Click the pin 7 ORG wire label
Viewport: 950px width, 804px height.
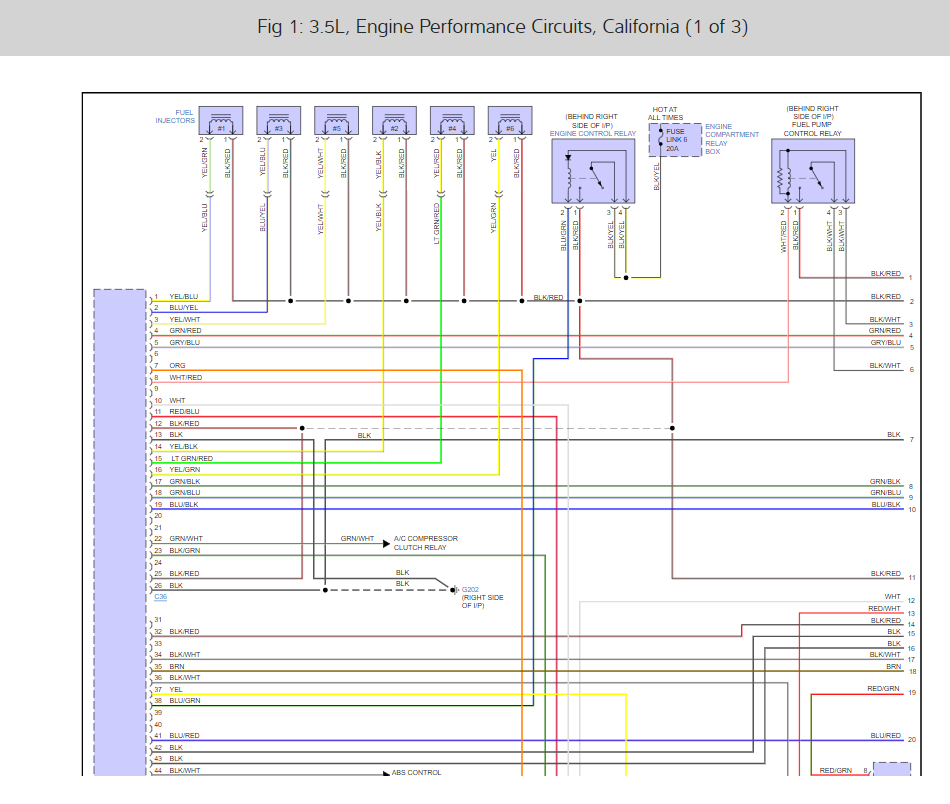pos(177,366)
